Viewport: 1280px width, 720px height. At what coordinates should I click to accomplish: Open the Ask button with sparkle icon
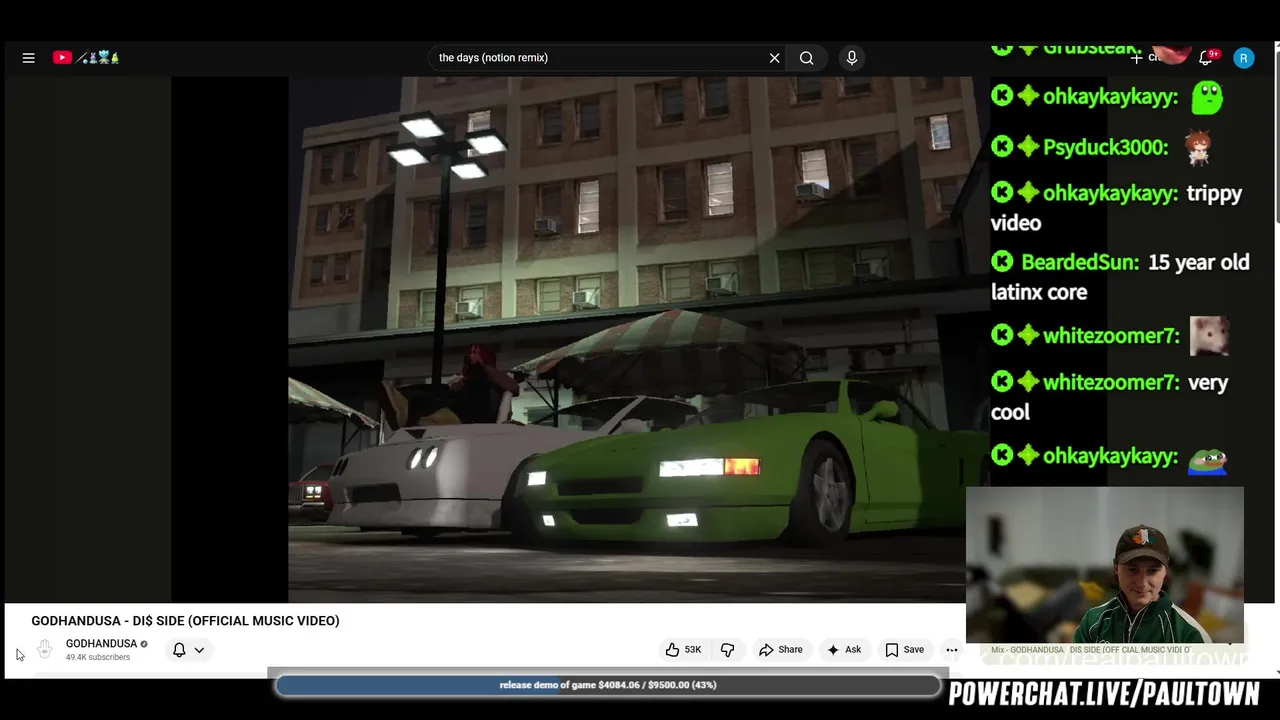(x=843, y=650)
